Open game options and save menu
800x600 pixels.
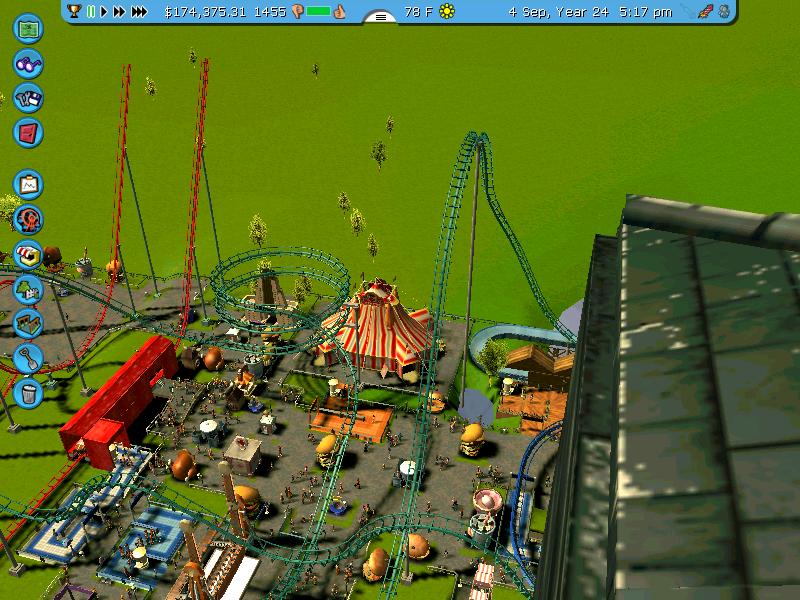pyautogui.click(x=28, y=98)
